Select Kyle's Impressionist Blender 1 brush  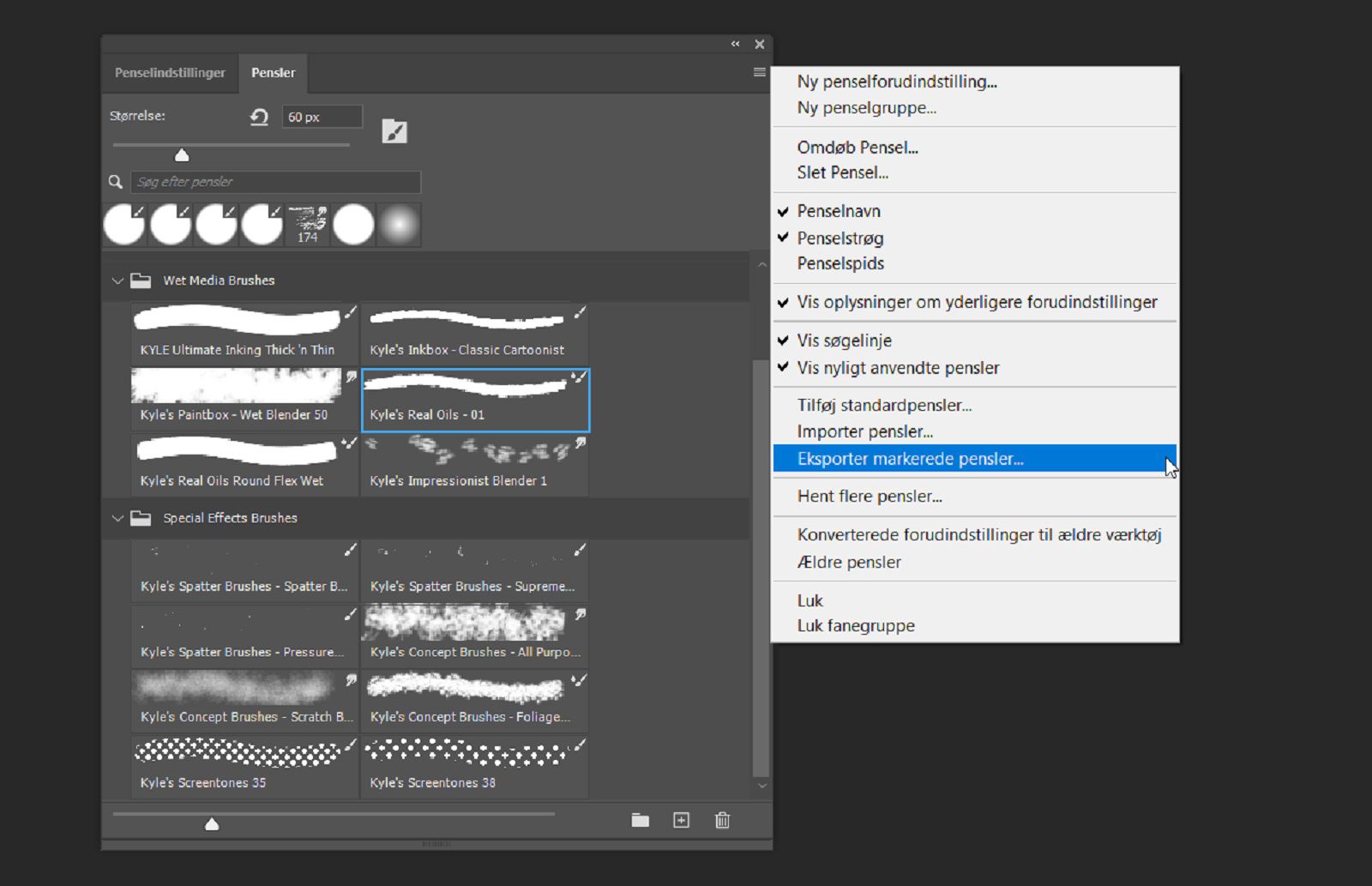[475, 465]
